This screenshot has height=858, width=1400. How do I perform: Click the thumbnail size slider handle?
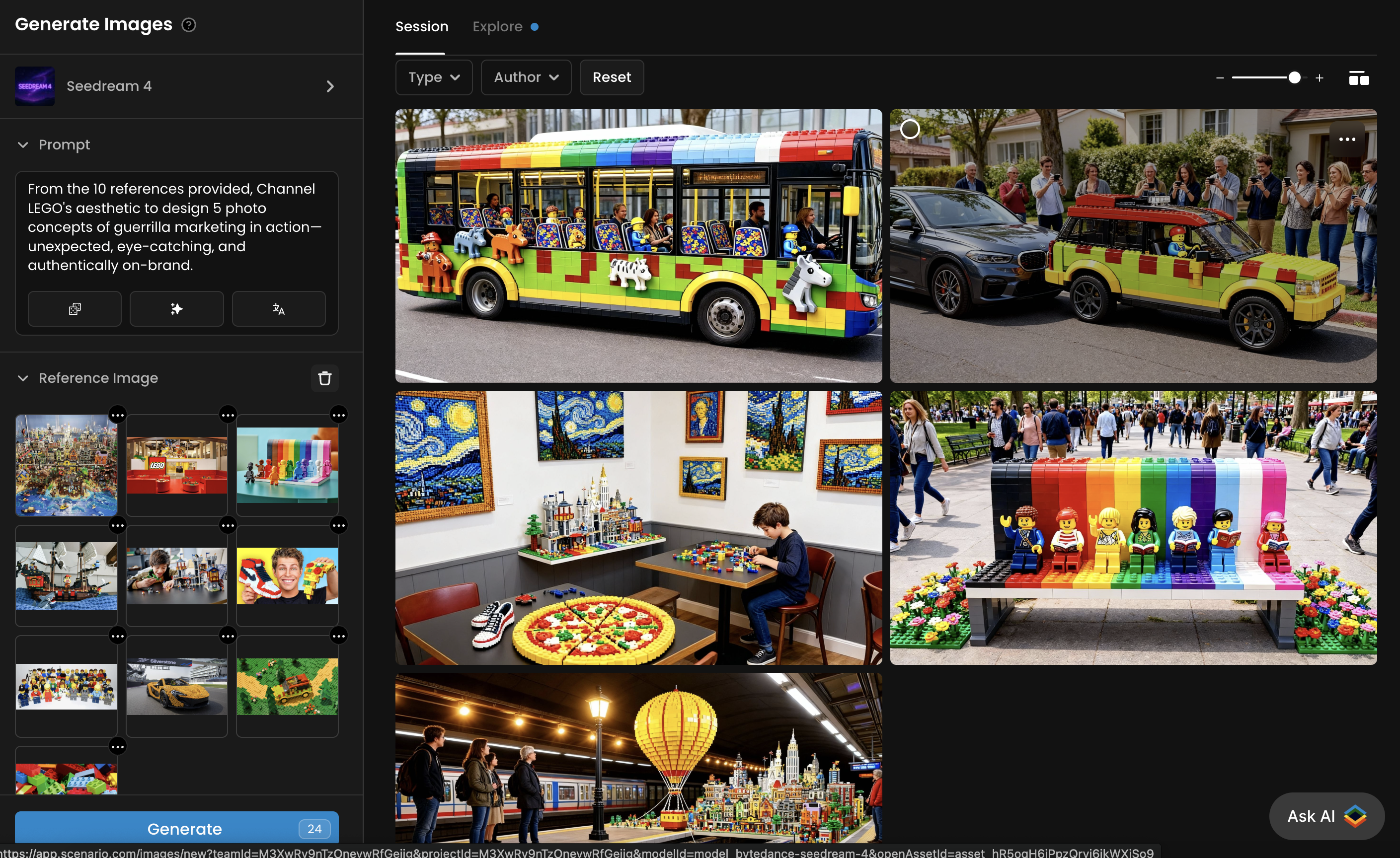point(1294,78)
